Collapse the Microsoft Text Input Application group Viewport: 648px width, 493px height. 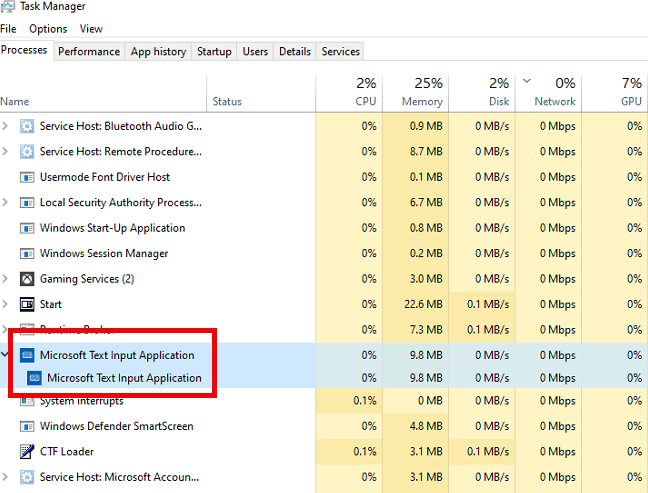5,354
